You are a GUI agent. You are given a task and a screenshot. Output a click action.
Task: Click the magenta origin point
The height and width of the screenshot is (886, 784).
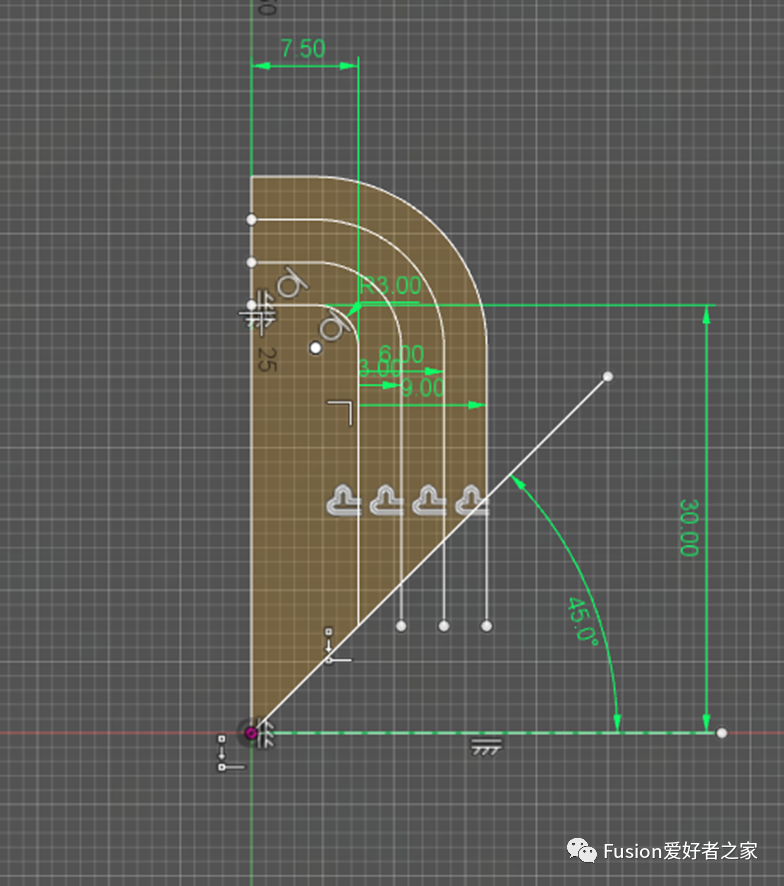pyautogui.click(x=251, y=733)
